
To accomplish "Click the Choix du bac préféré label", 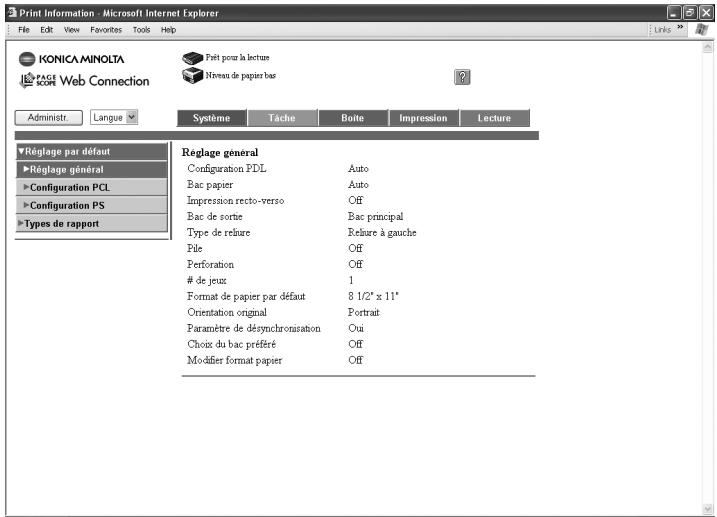I will click(231, 344).
